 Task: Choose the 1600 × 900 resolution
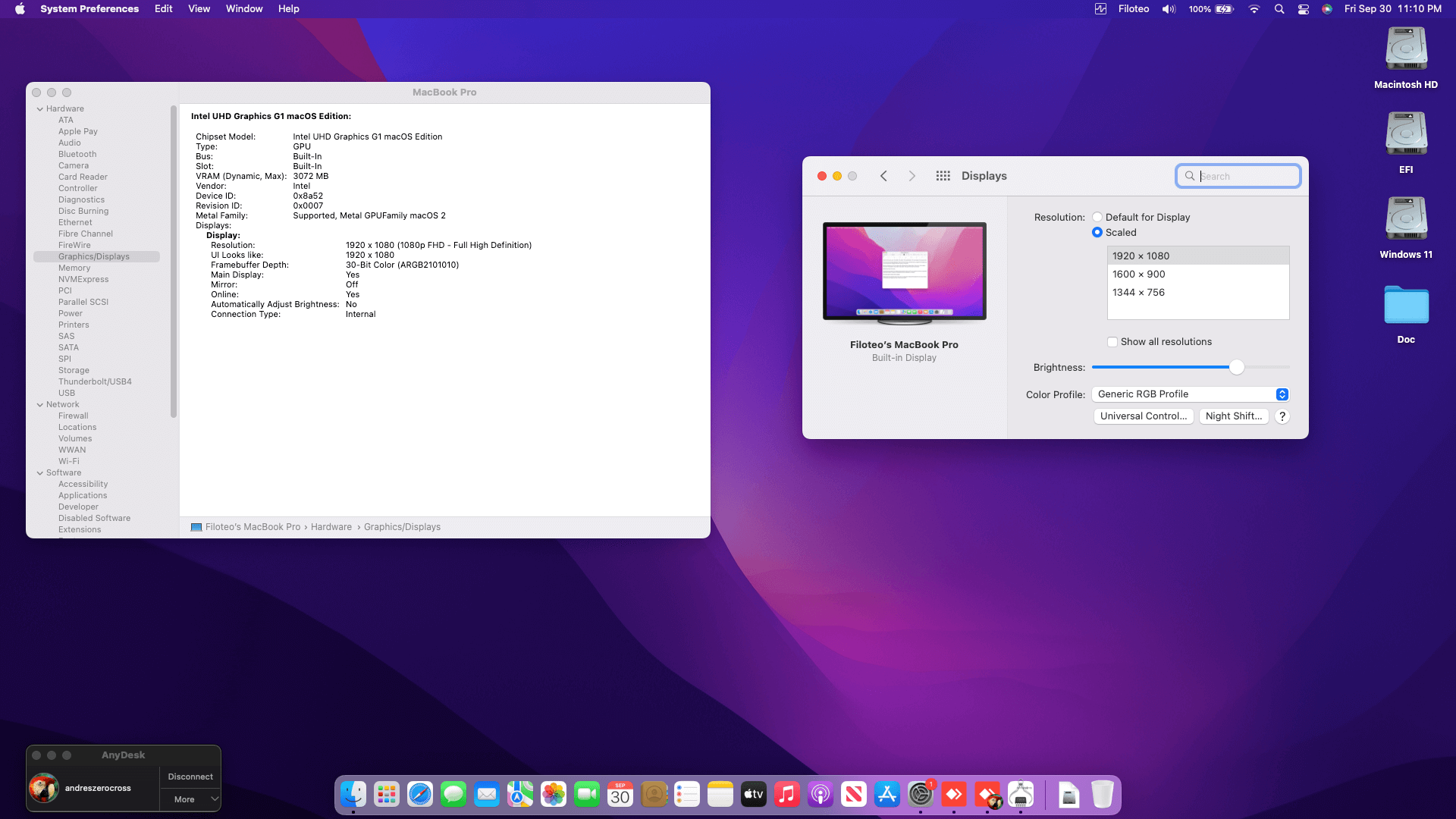[1198, 275]
